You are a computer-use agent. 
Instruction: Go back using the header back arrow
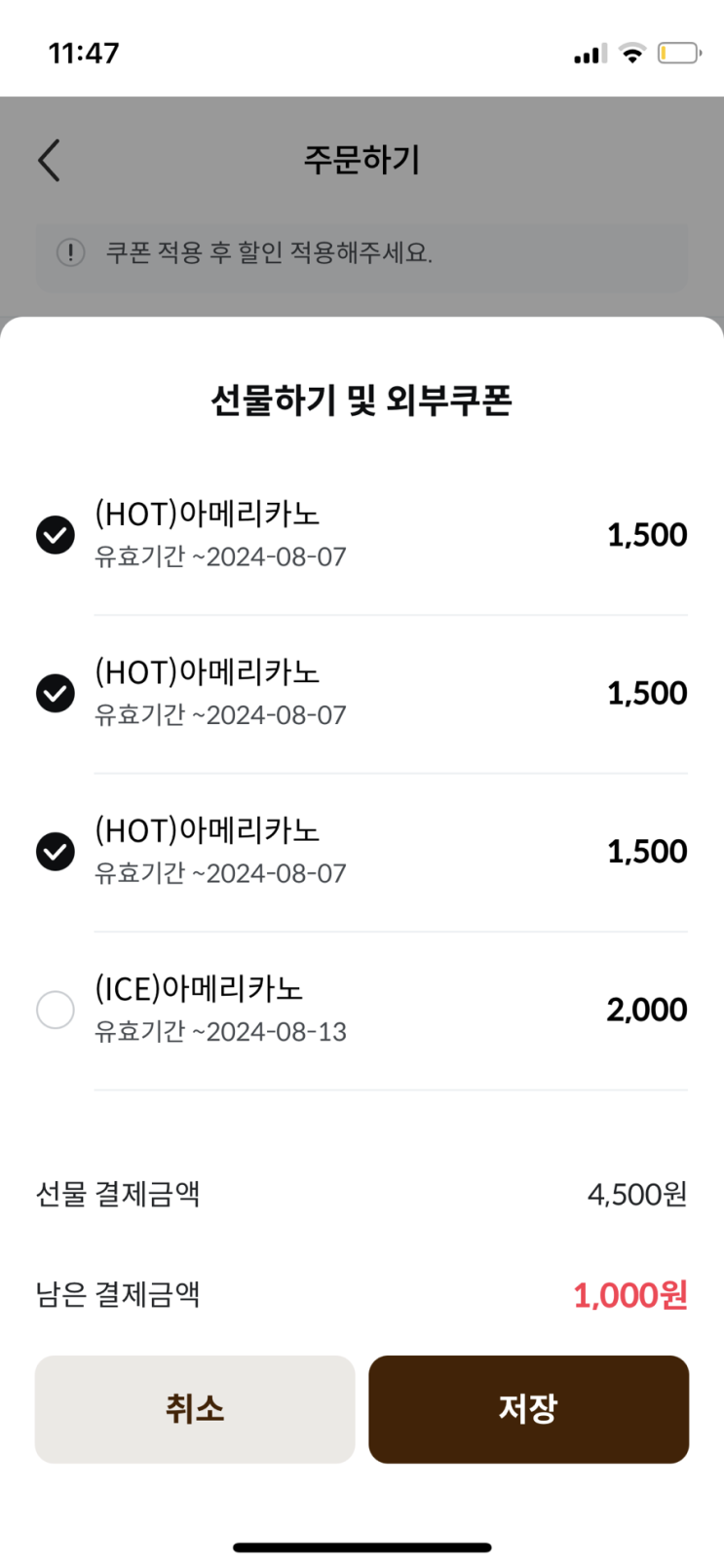[x=50, y=160]
